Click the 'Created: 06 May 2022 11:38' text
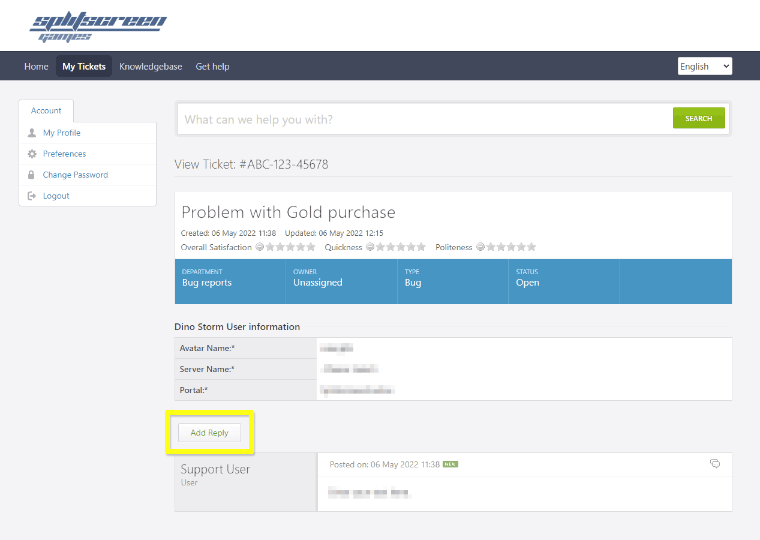 [x=228, y=233]
